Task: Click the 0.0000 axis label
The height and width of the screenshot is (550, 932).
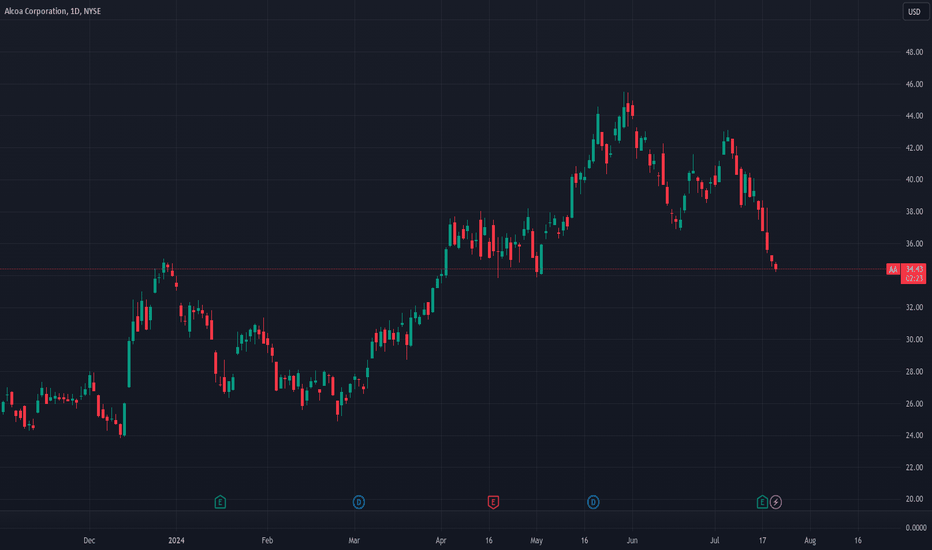Action: 915,527
